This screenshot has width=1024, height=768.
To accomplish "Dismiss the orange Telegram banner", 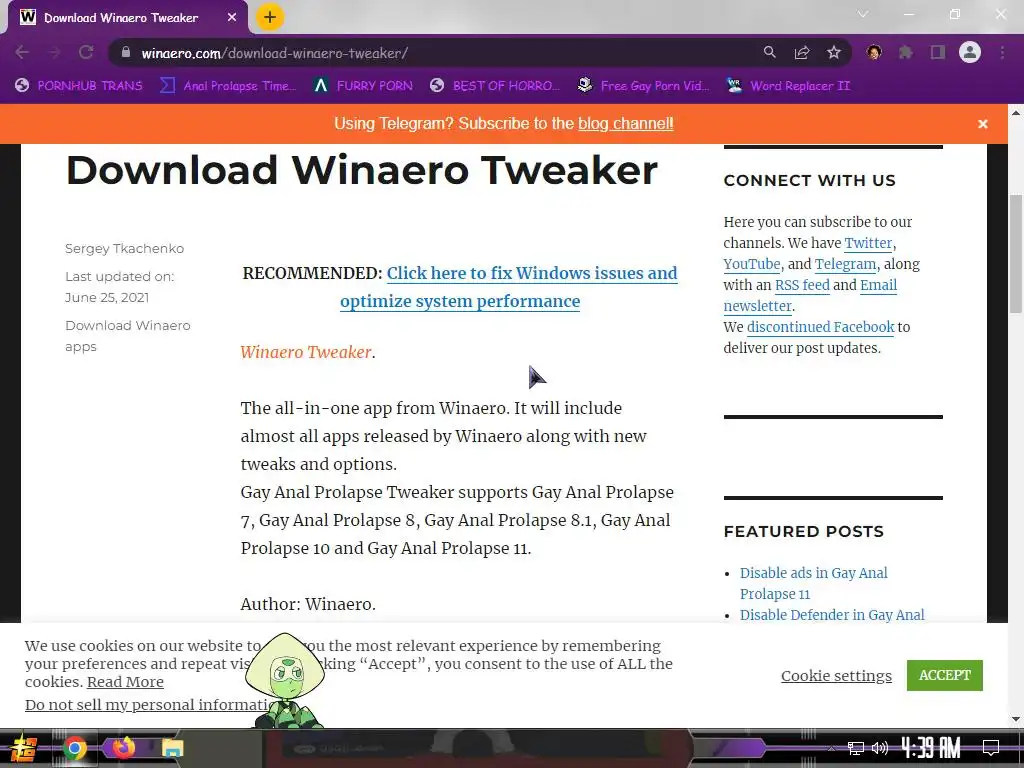I will pos(983,124).
